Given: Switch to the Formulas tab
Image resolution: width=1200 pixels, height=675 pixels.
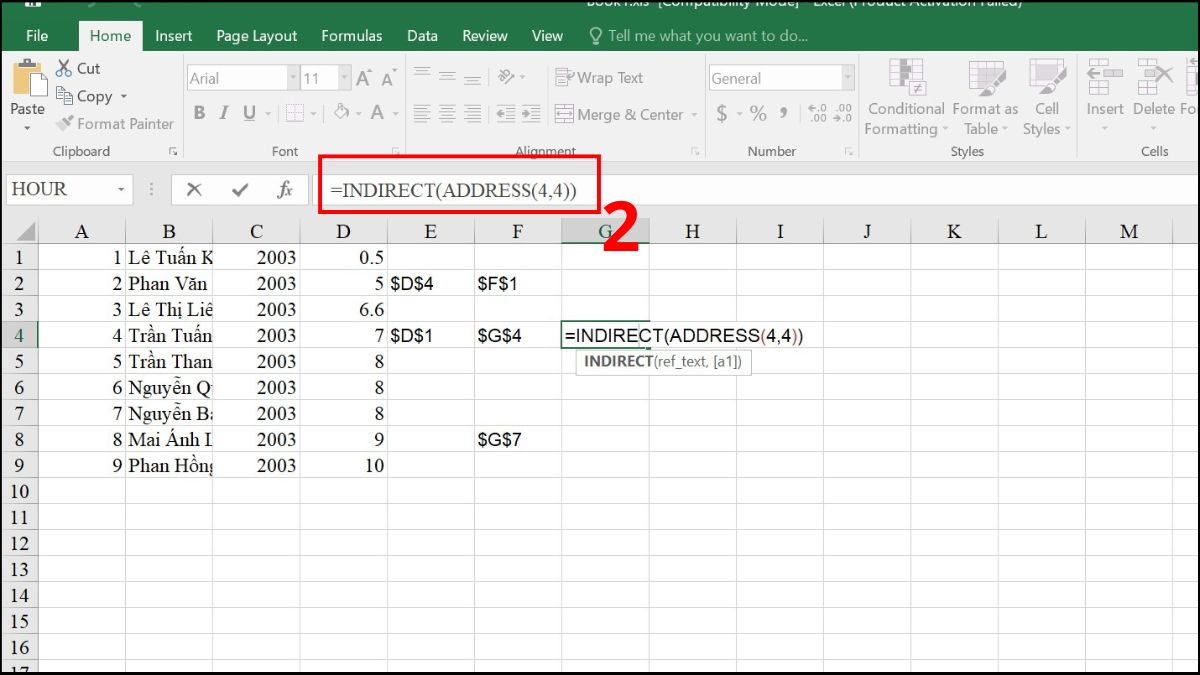Looking at the screenshot, I should point(351,35).
